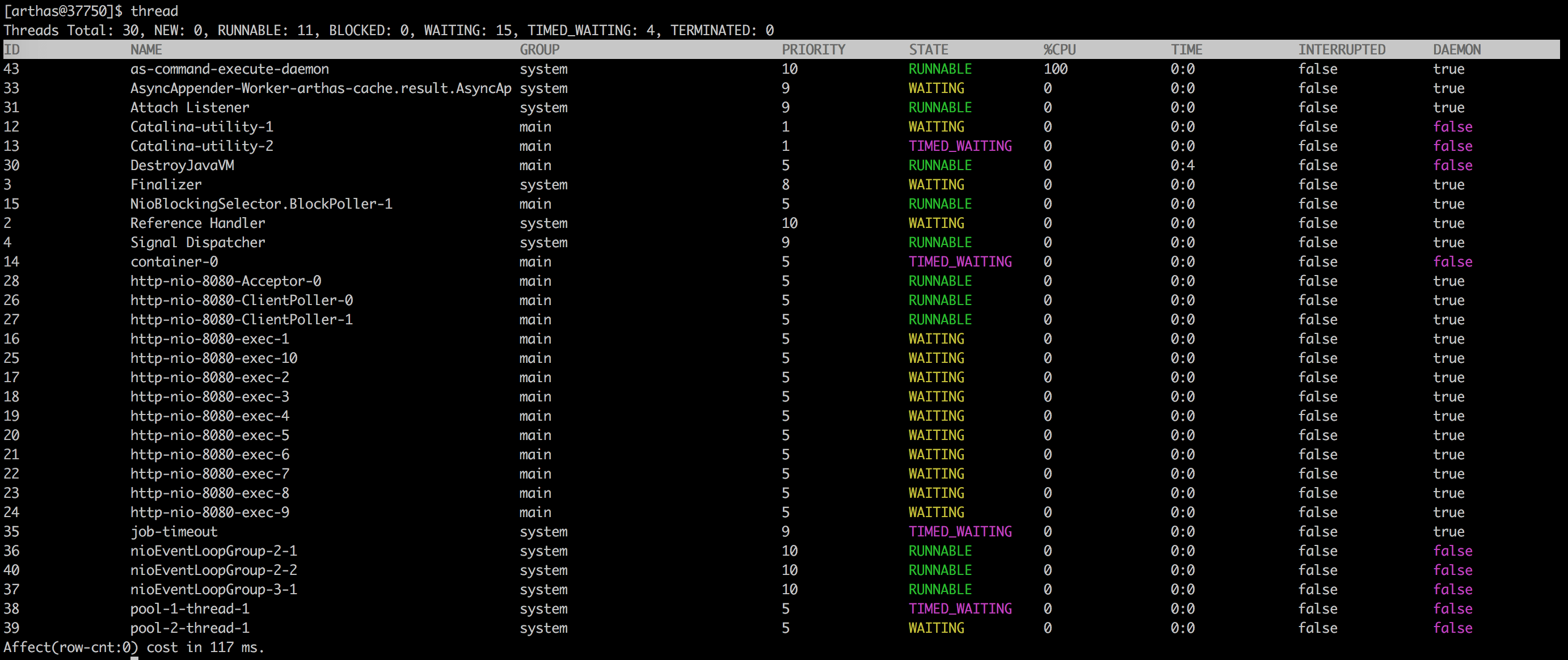Click the DestroyJavaVM thread name
1568x660 pixels.
click(x=182, y=166)
